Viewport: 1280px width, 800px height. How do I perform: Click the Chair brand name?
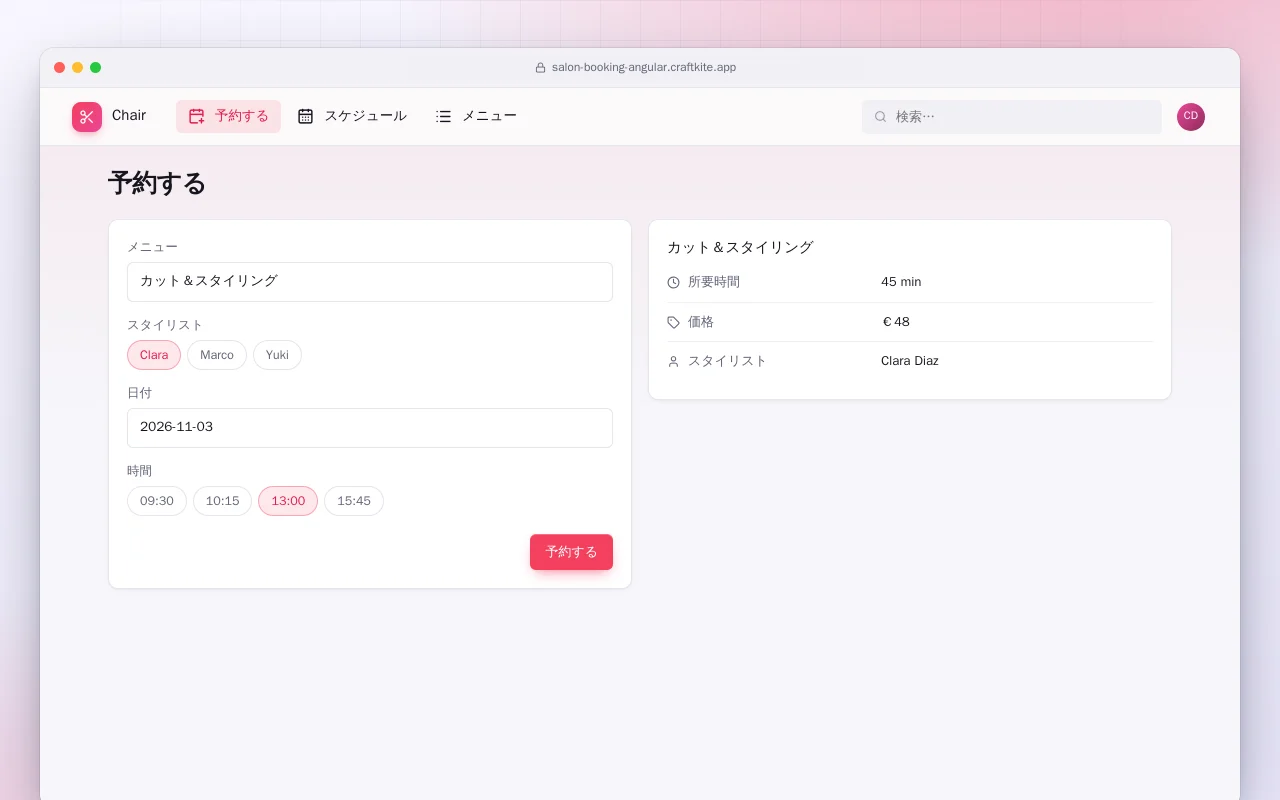click(129, 116)
